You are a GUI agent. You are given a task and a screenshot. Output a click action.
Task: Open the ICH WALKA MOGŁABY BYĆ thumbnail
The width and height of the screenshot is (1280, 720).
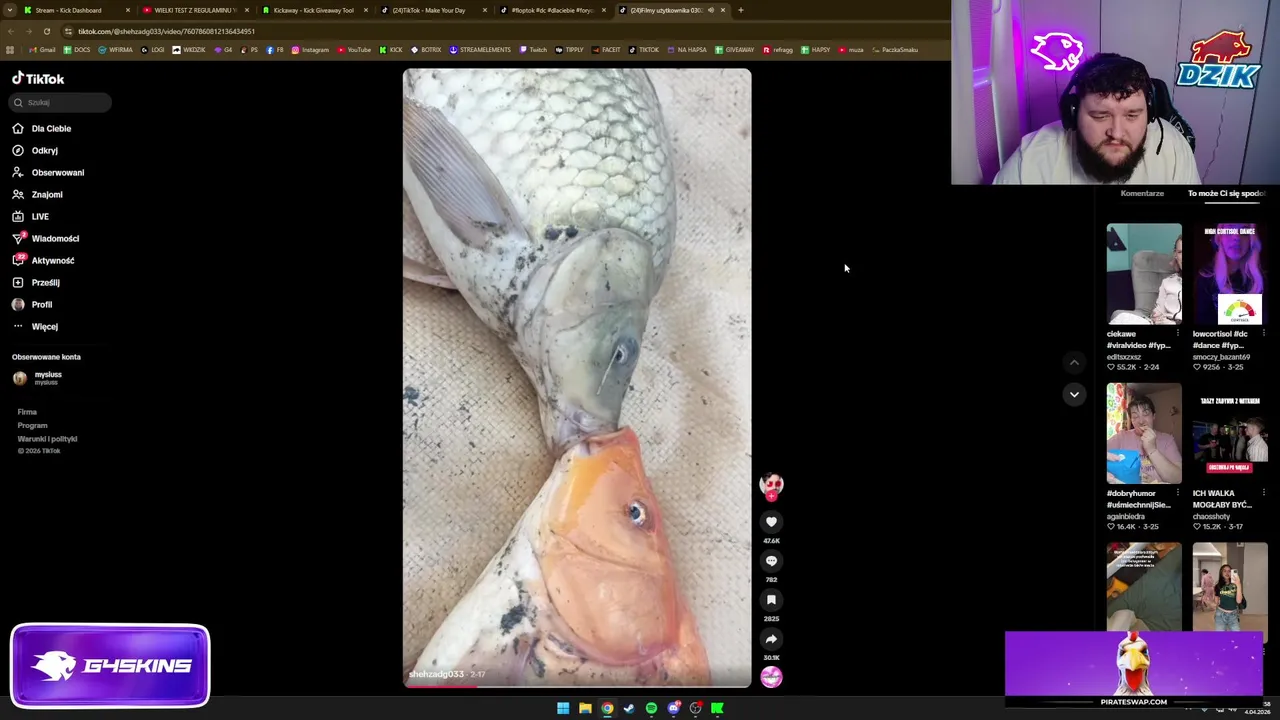tap(1230, 433)
